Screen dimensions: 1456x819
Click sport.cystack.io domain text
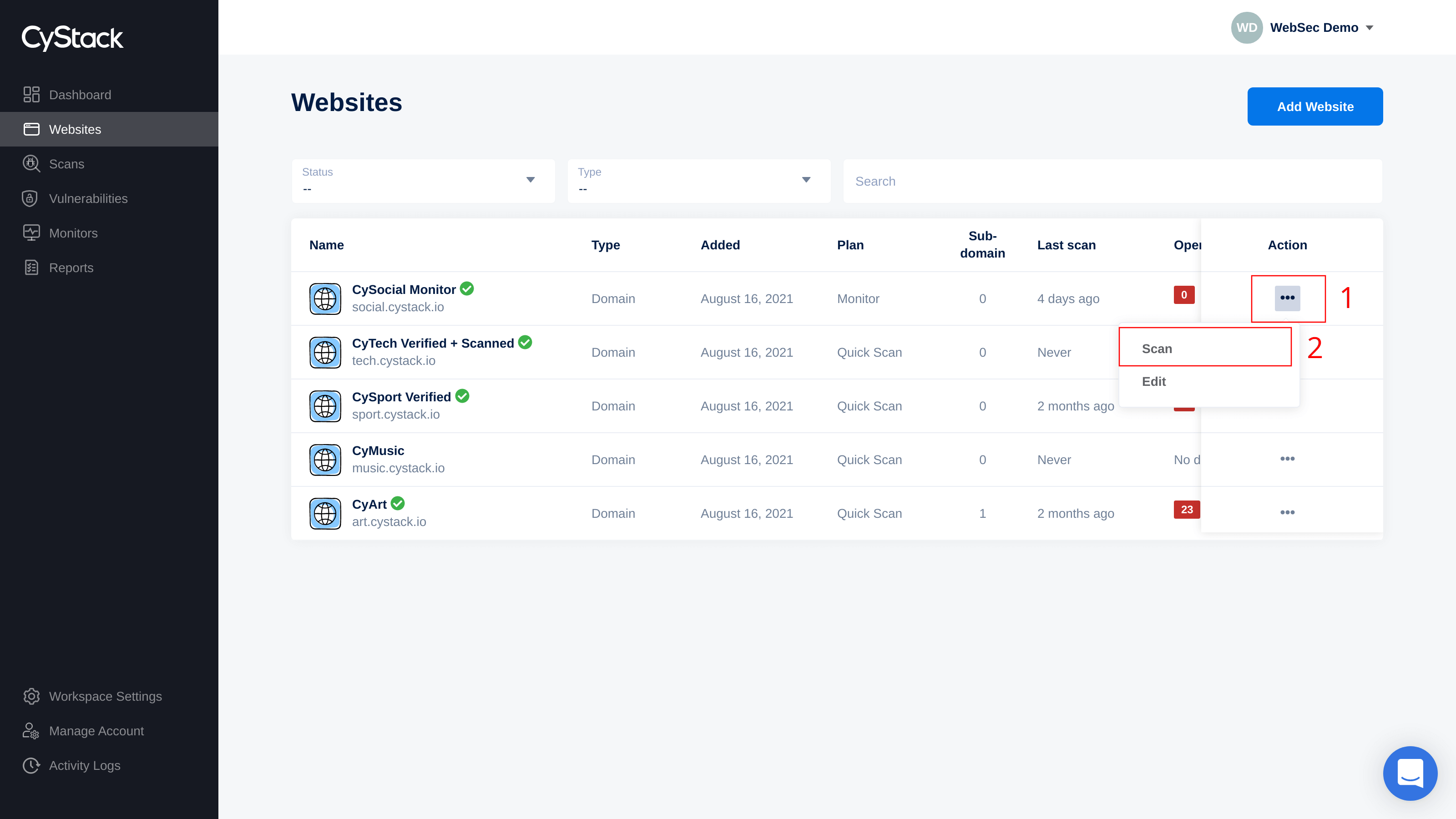[396, 415]
